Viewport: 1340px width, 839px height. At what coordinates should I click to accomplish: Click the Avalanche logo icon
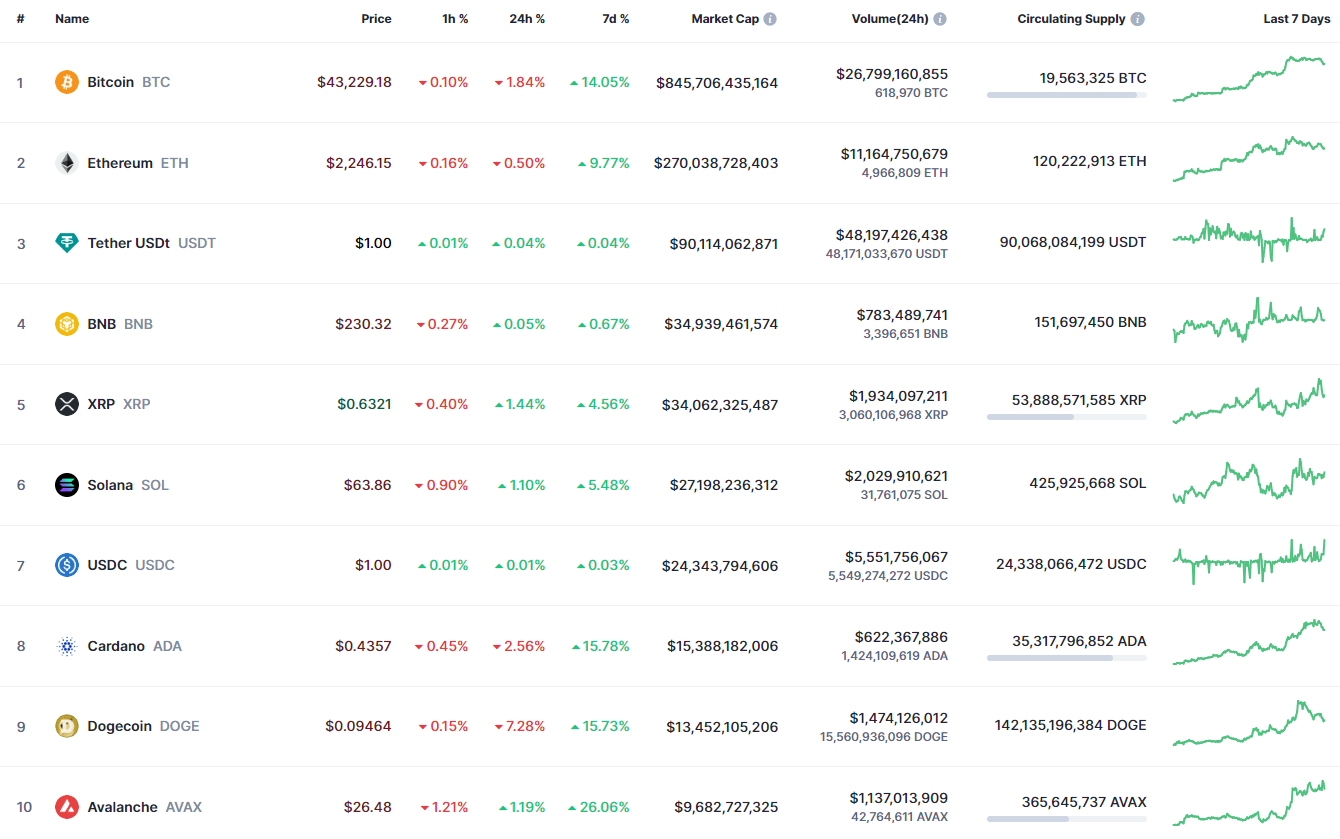coord(67,807)
